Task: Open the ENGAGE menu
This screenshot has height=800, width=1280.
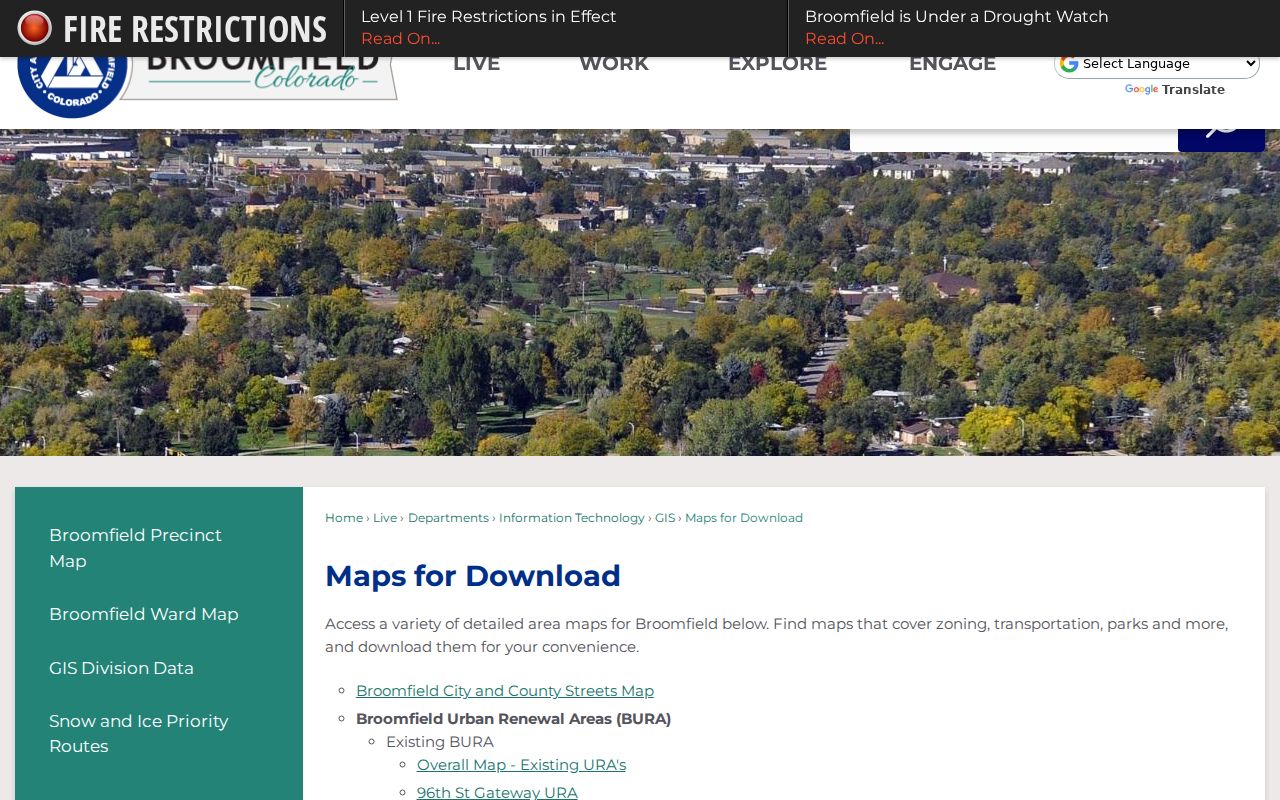Action: 952,64
